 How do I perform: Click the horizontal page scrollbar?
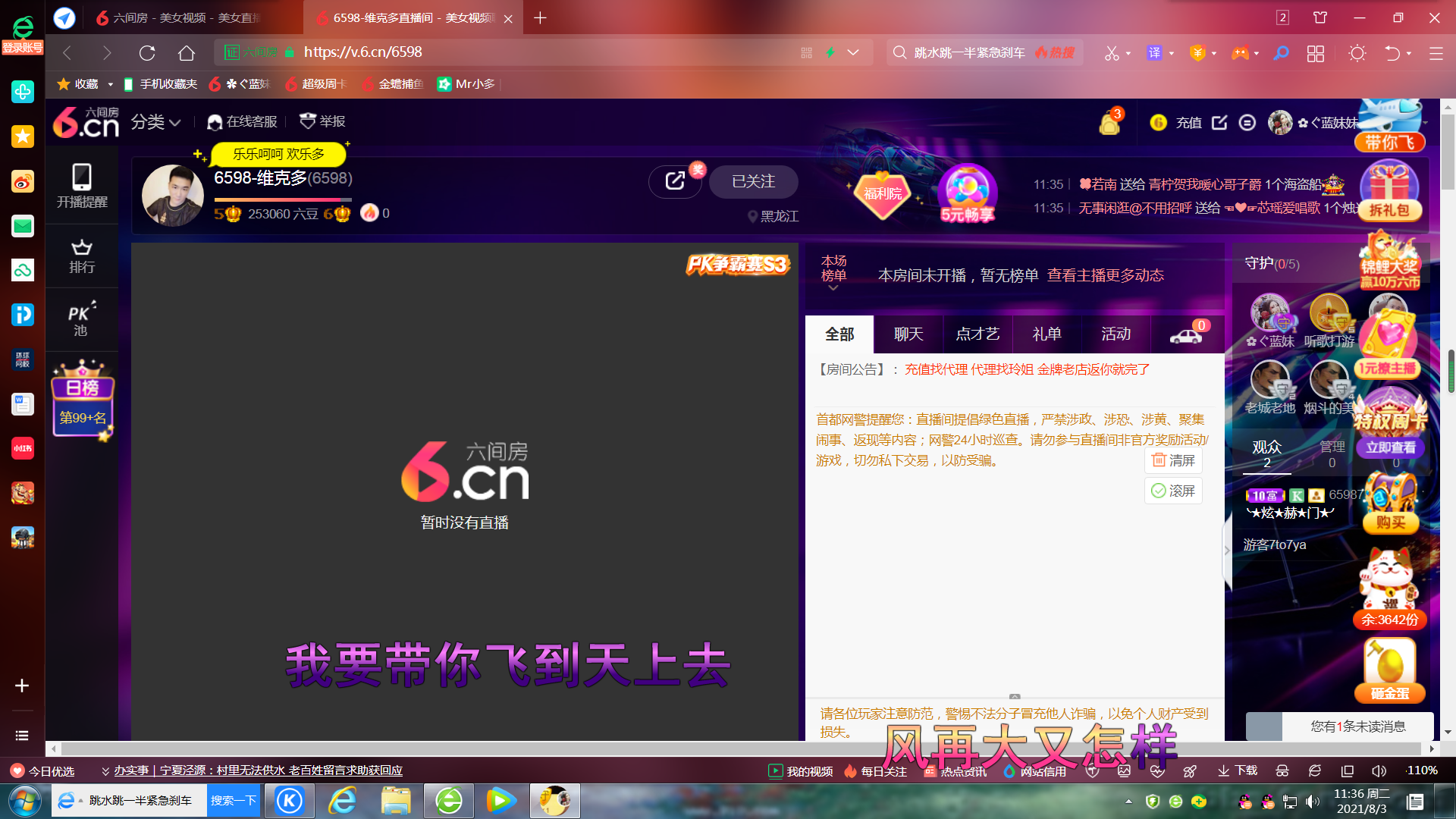coord(742,748)
